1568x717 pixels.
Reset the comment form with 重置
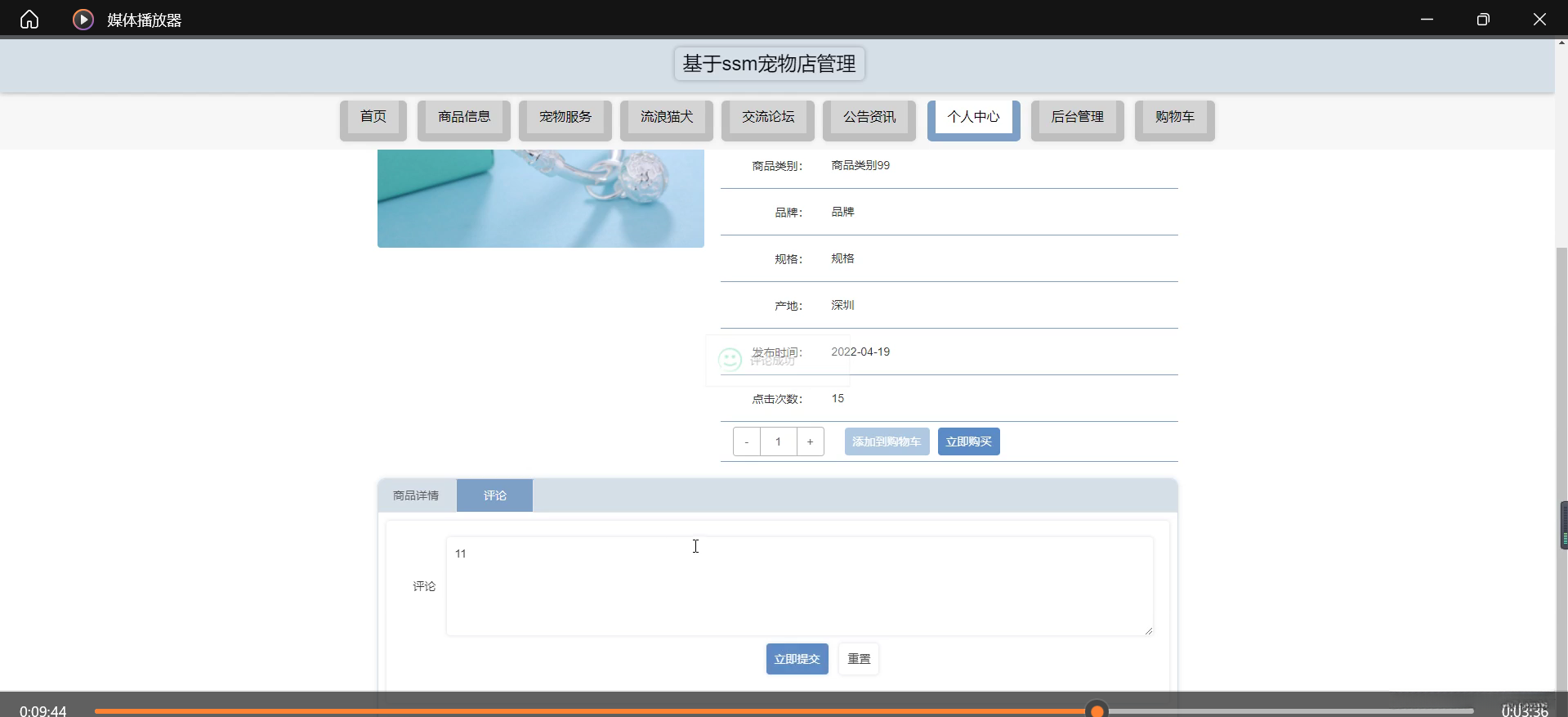859,659
